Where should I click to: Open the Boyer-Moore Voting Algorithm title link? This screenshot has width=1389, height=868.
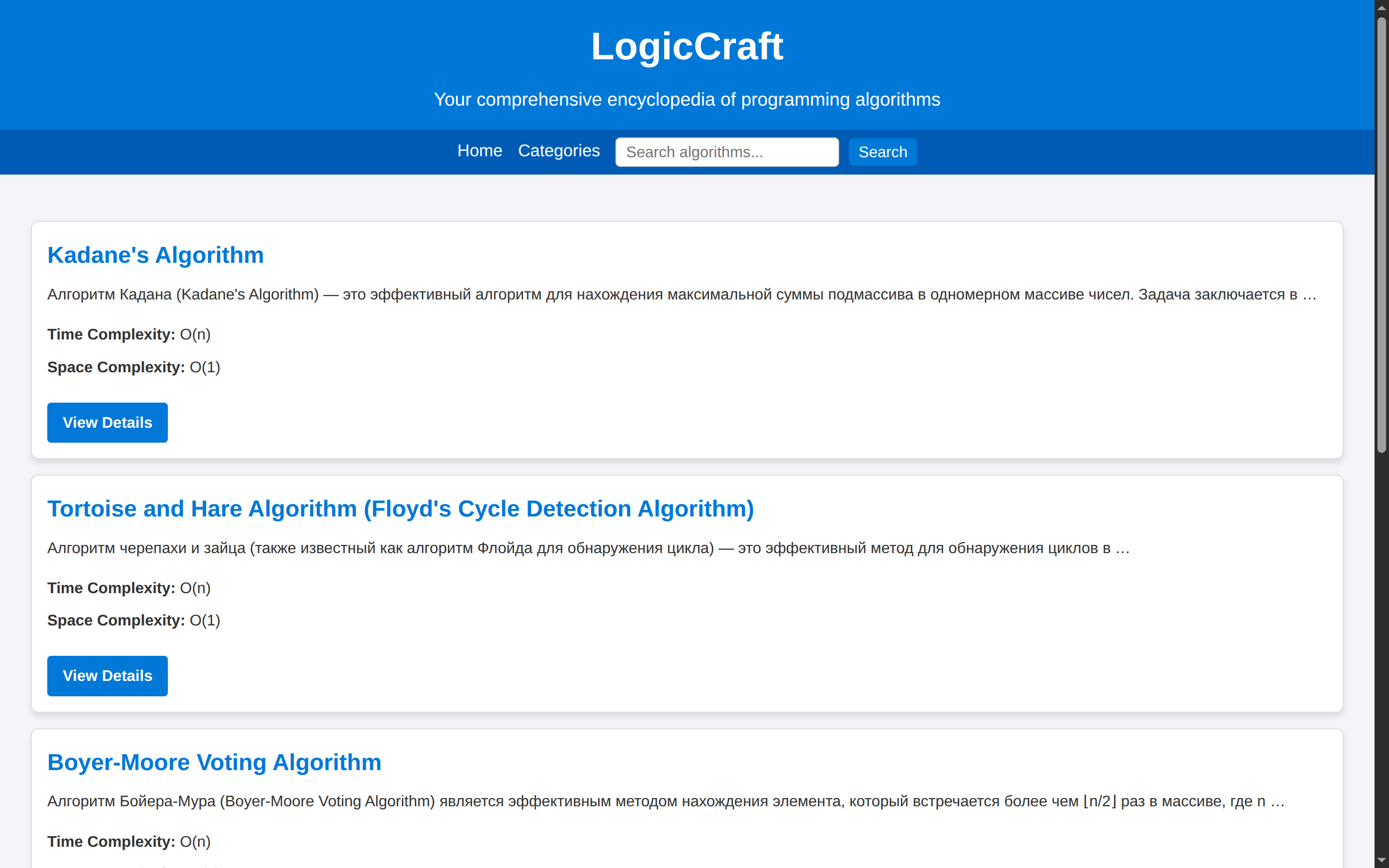[x=214, y=762]
